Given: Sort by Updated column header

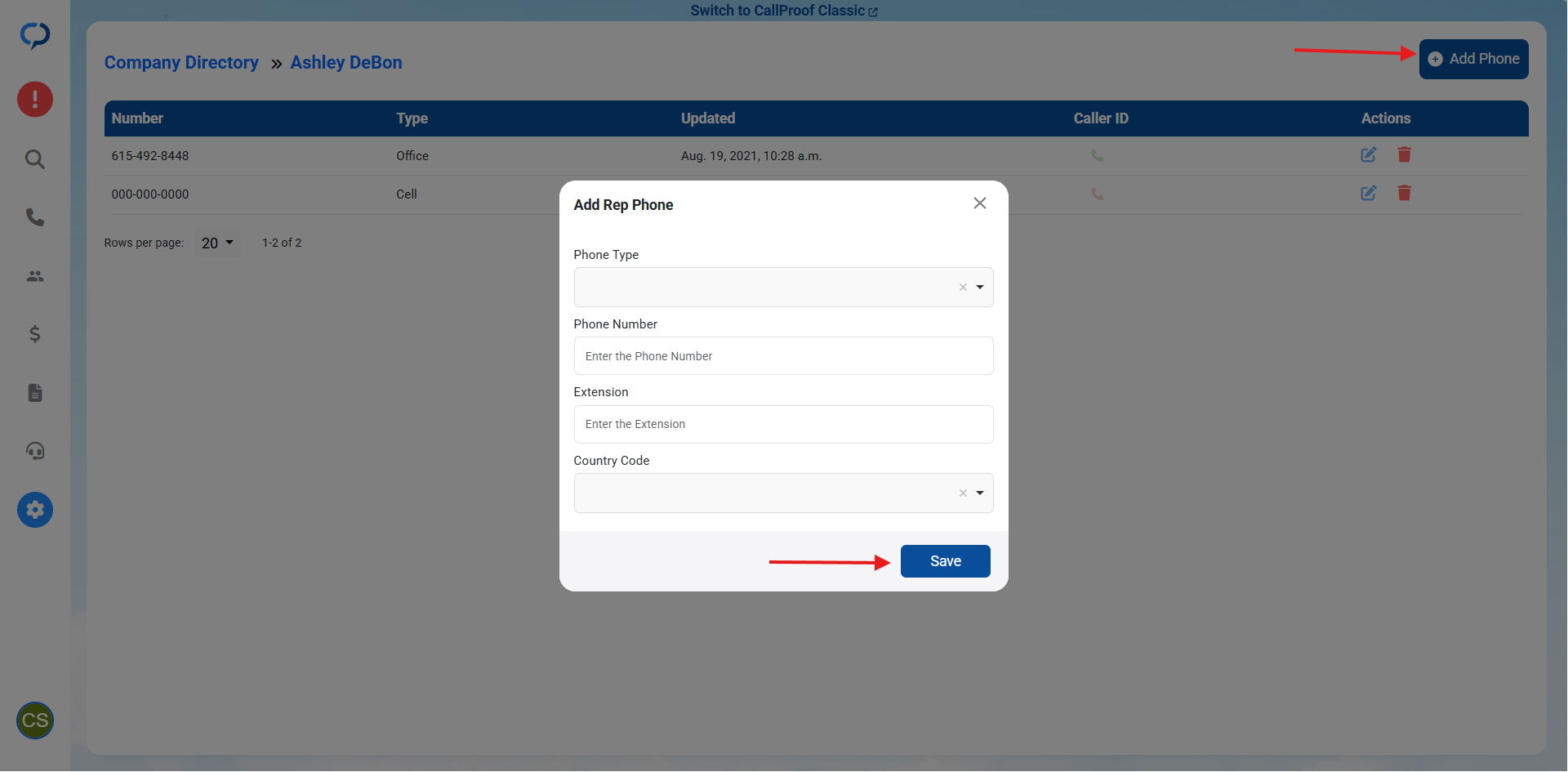Looking at the screenshot, I should point(708,118).
